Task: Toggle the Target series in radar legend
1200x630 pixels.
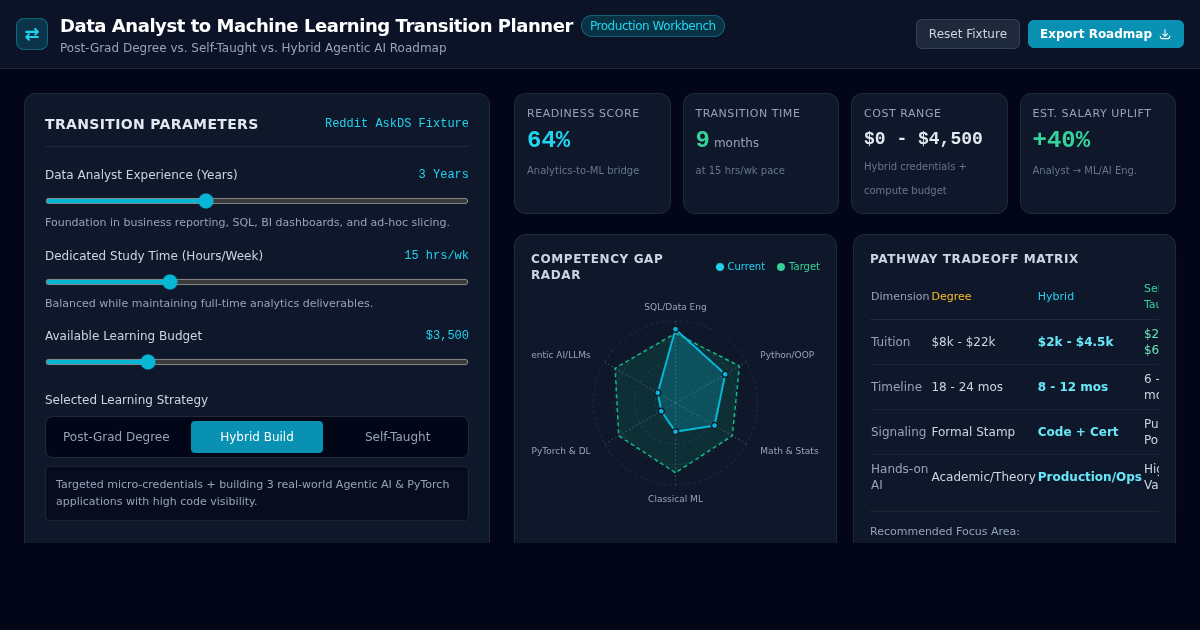Action: tap(798, 267)
